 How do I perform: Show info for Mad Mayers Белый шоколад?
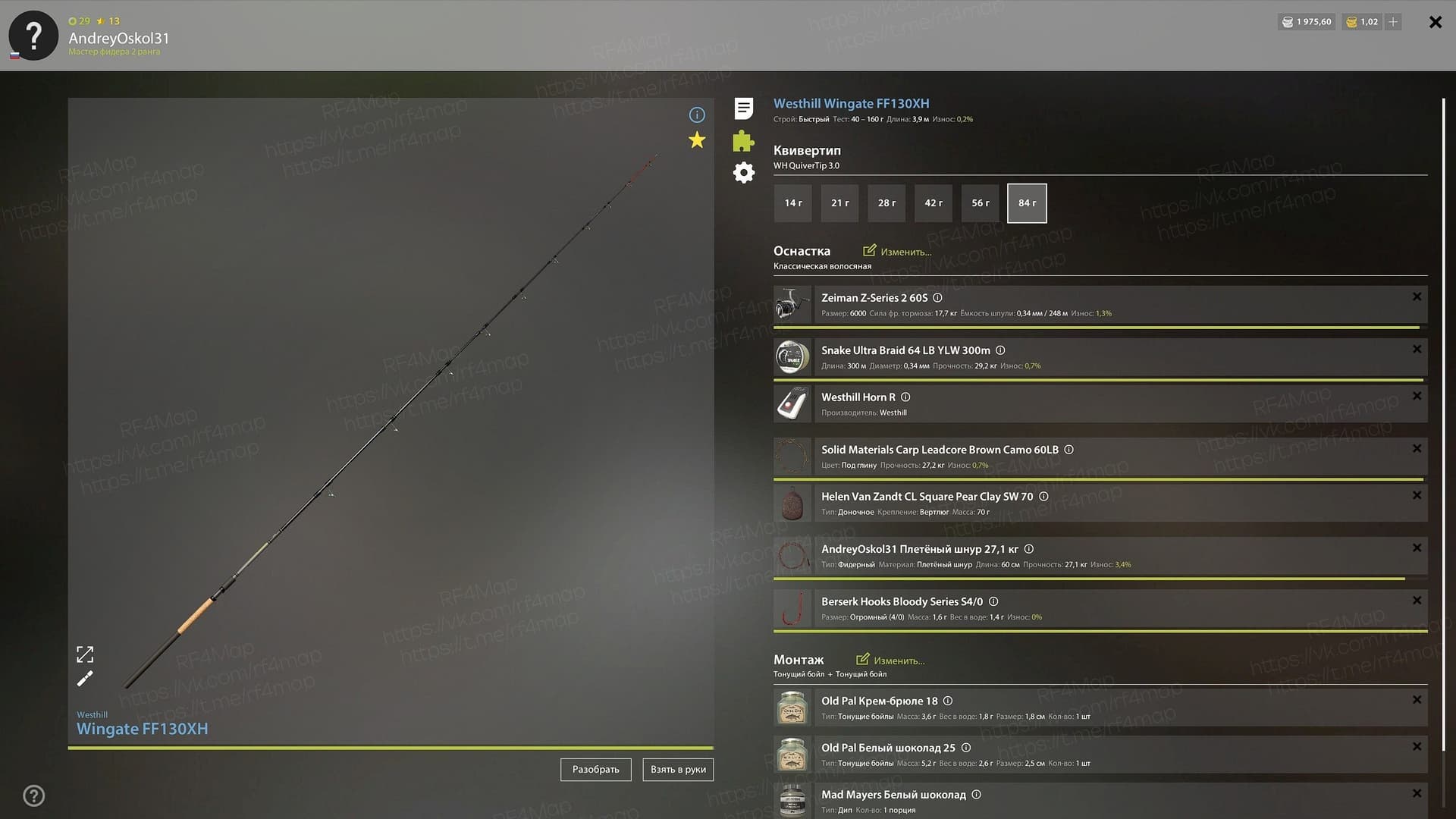977,795
